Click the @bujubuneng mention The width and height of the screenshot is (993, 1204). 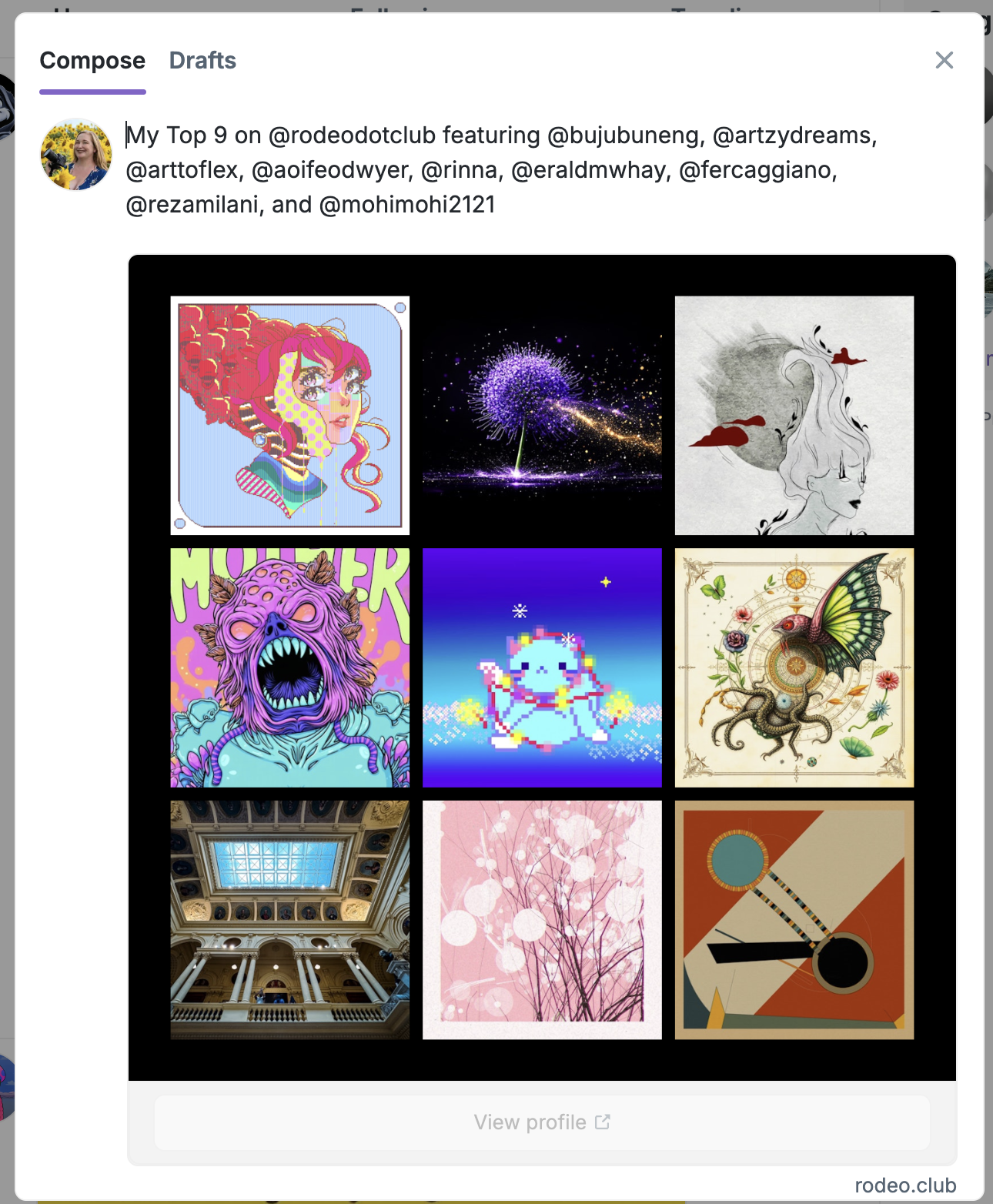623,135
